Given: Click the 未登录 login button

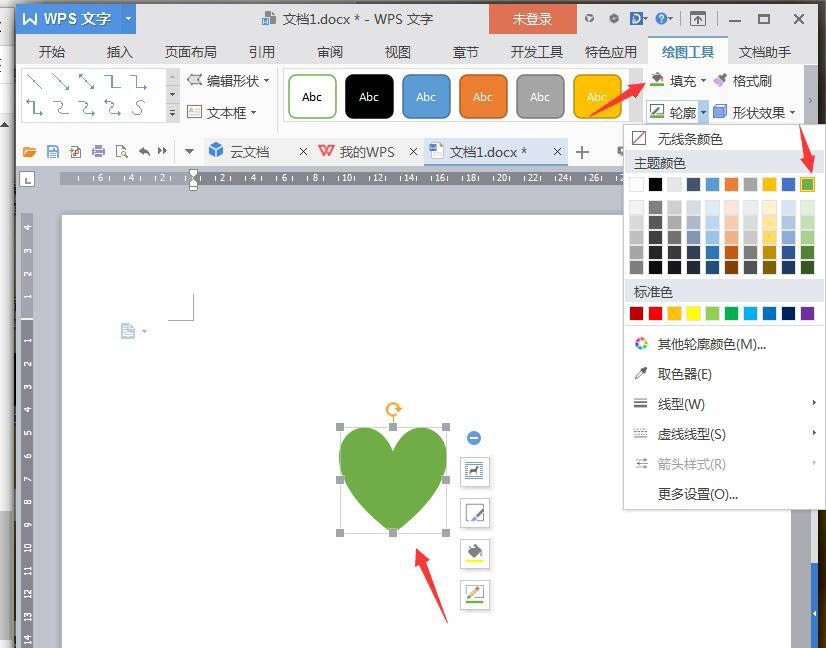Looking at the screenshot, I should 531,19.
